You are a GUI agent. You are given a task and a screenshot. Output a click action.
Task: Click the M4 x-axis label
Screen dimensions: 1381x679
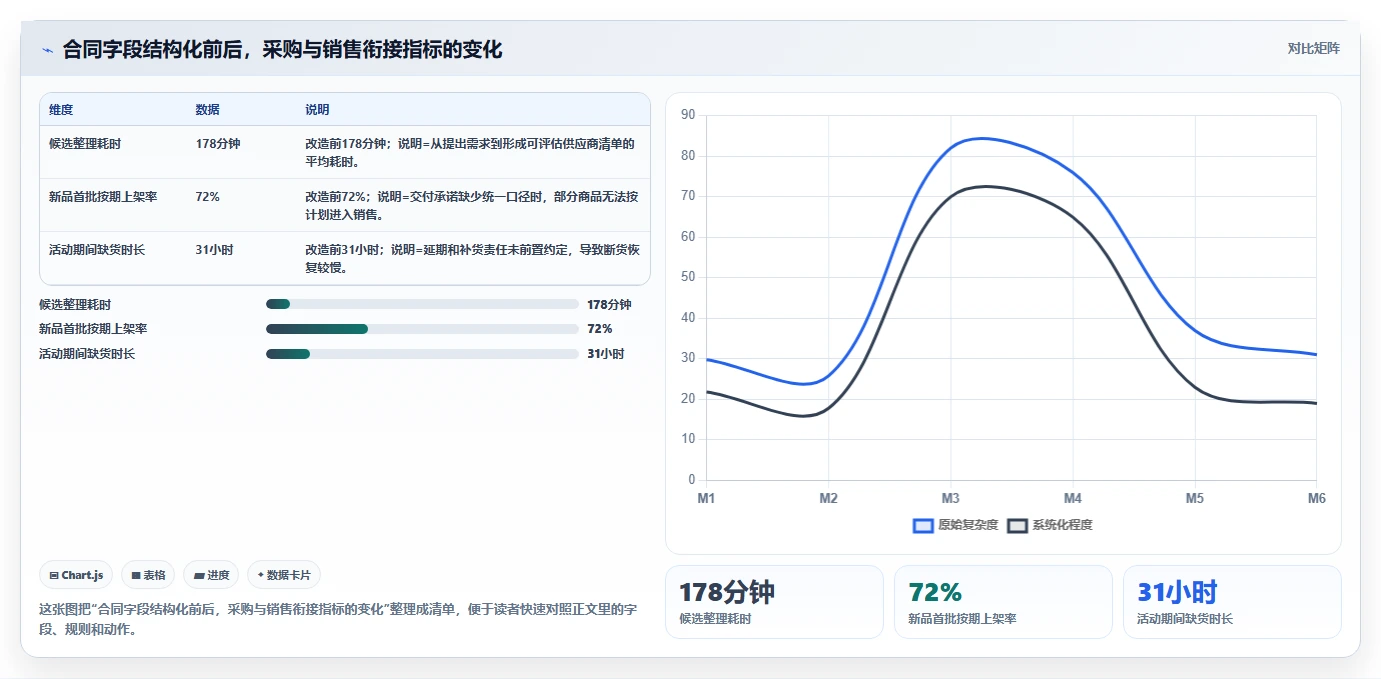tap(1072, 498)
